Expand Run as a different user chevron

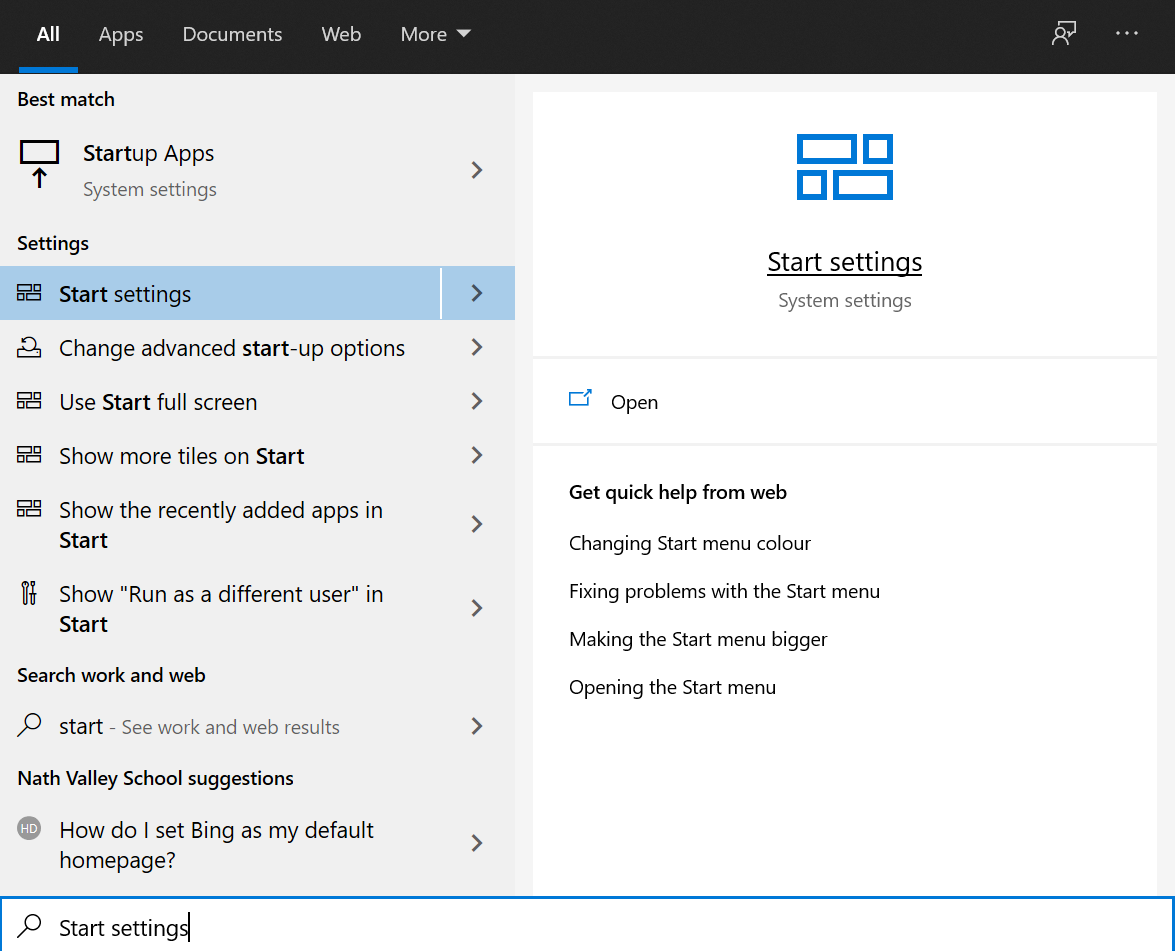pos(477,608)
